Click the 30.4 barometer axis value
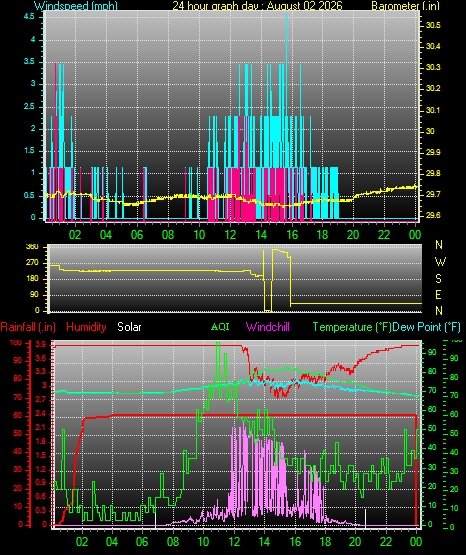466x555 pixels. tap(433, 46)
